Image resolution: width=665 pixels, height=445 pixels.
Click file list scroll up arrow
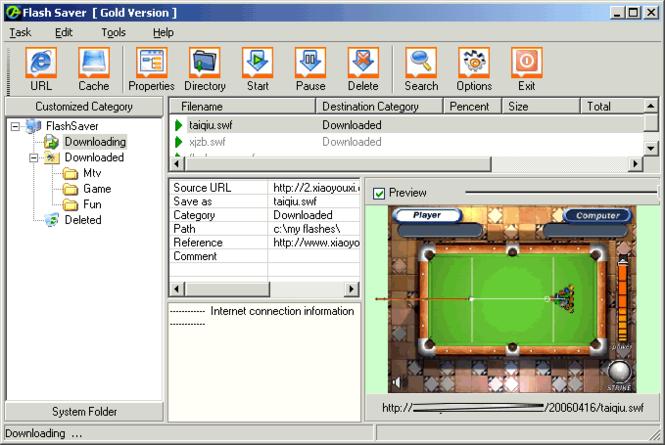point(651,105)
